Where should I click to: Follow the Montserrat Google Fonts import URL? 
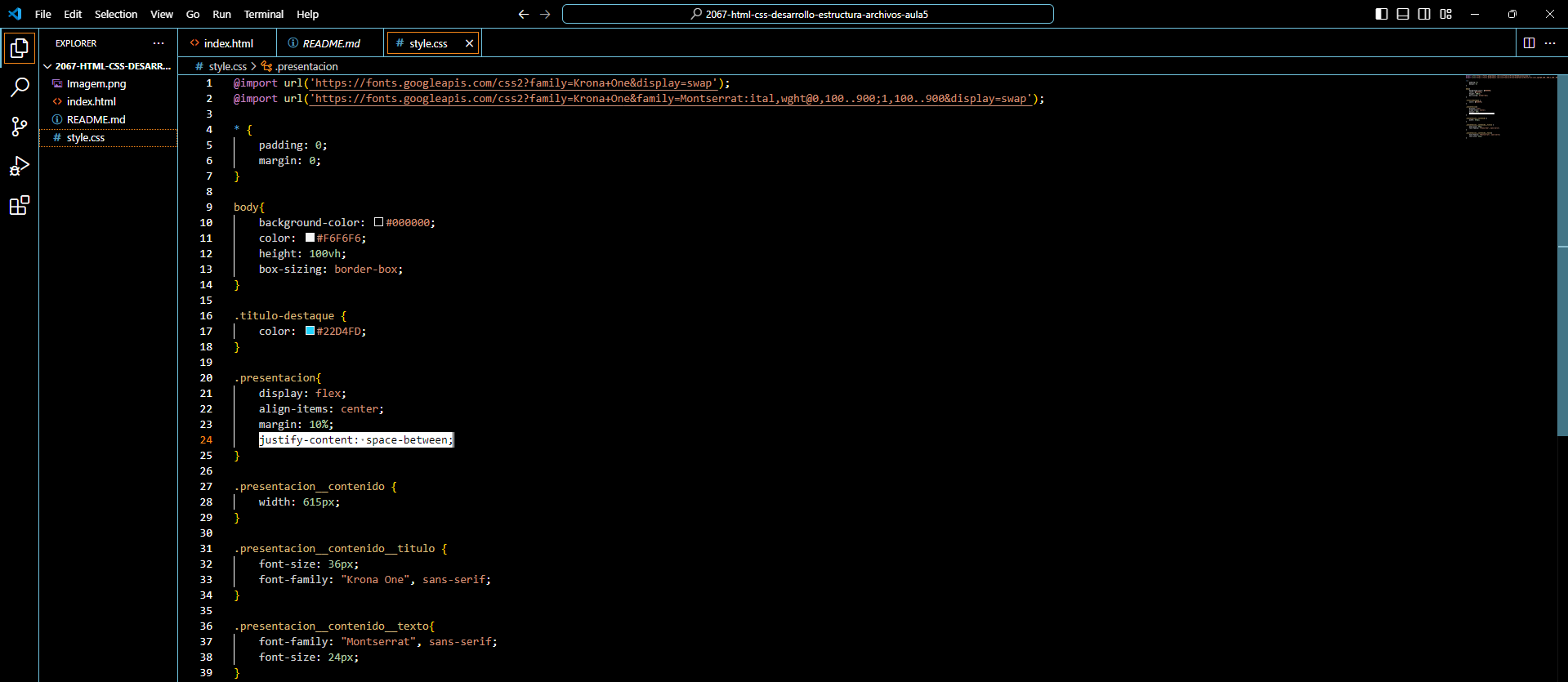[x=670, y=98]
